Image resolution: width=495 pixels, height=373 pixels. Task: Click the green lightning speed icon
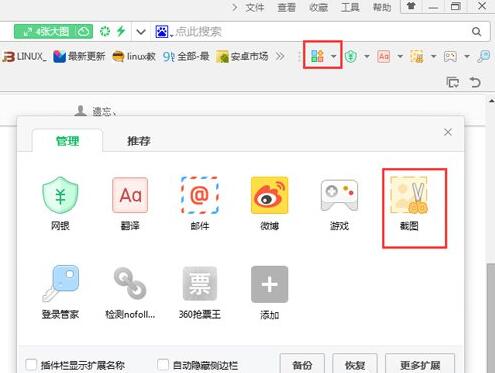121,31
